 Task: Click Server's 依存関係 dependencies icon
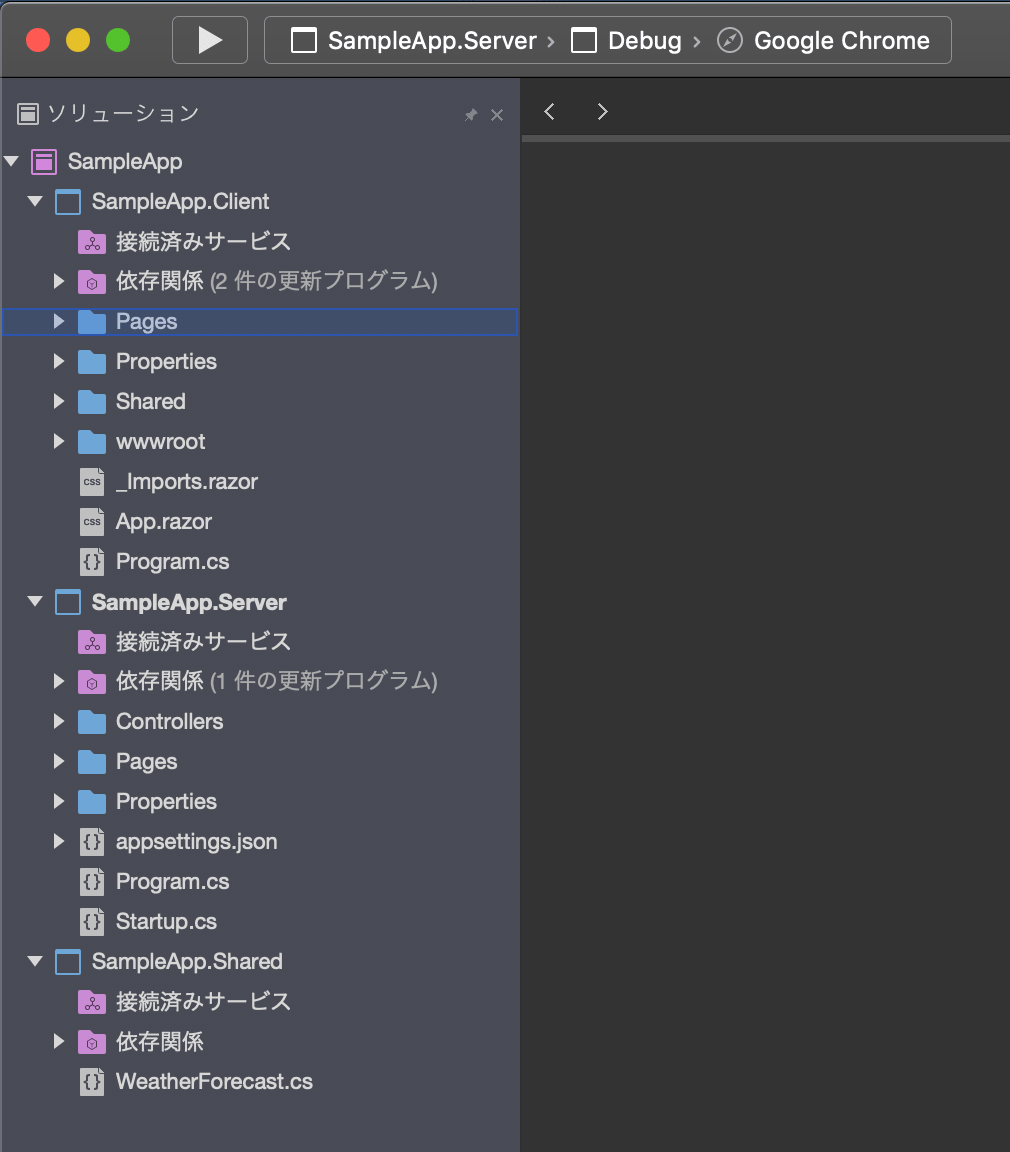[x=92, y=682]
